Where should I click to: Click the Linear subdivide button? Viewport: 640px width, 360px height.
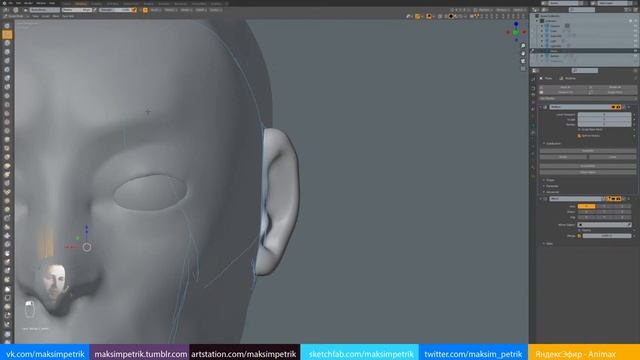(x=612, y=157)
